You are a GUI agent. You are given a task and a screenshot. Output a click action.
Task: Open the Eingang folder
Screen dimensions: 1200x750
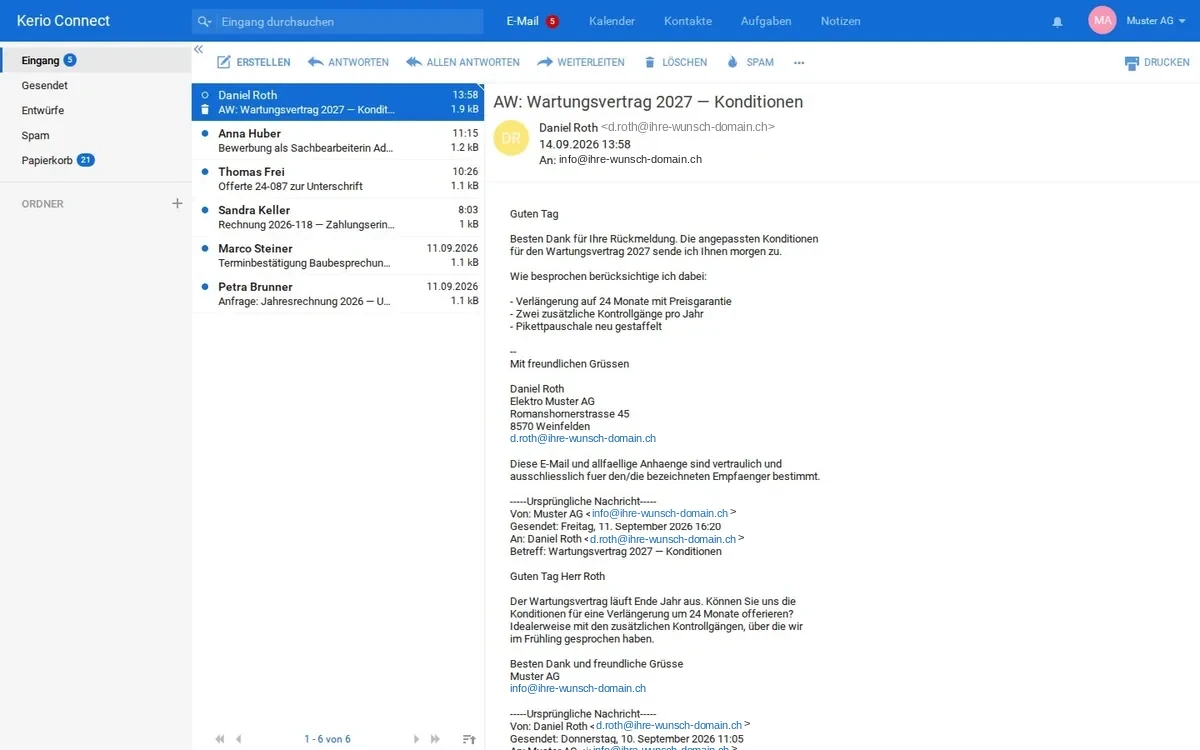click(95, 60)
